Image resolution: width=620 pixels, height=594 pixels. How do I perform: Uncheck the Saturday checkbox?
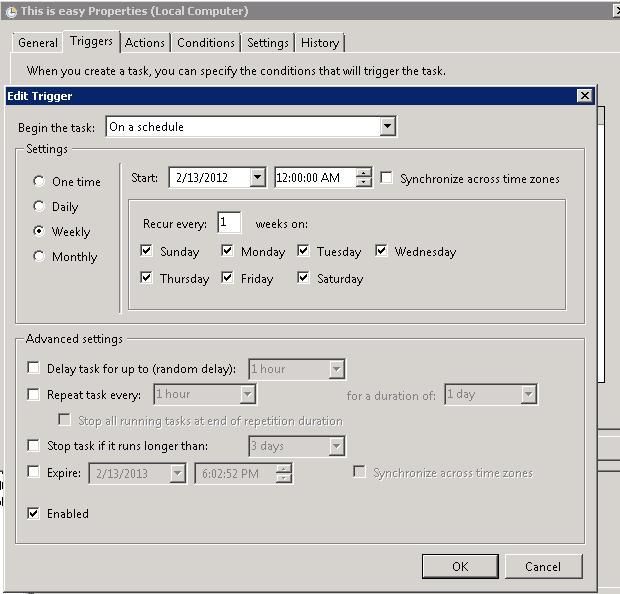[x=303, y=278]
